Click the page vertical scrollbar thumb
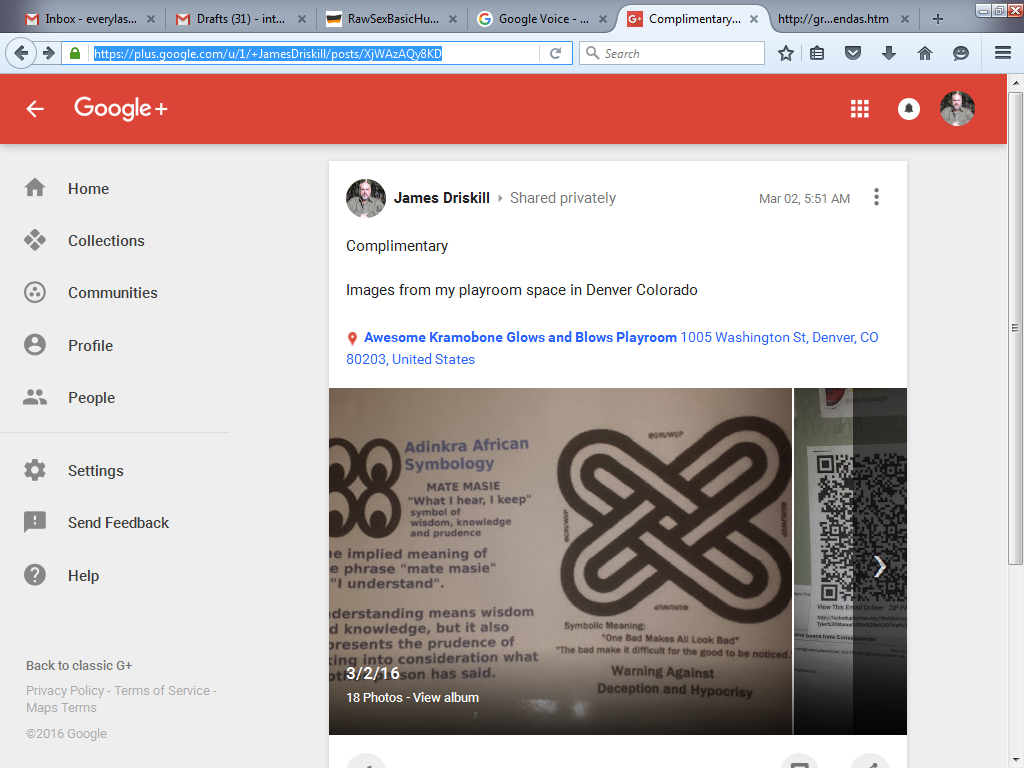The width and height of the screenshot is (1024, 768). pyautogui.click(x=1015, y=327)
